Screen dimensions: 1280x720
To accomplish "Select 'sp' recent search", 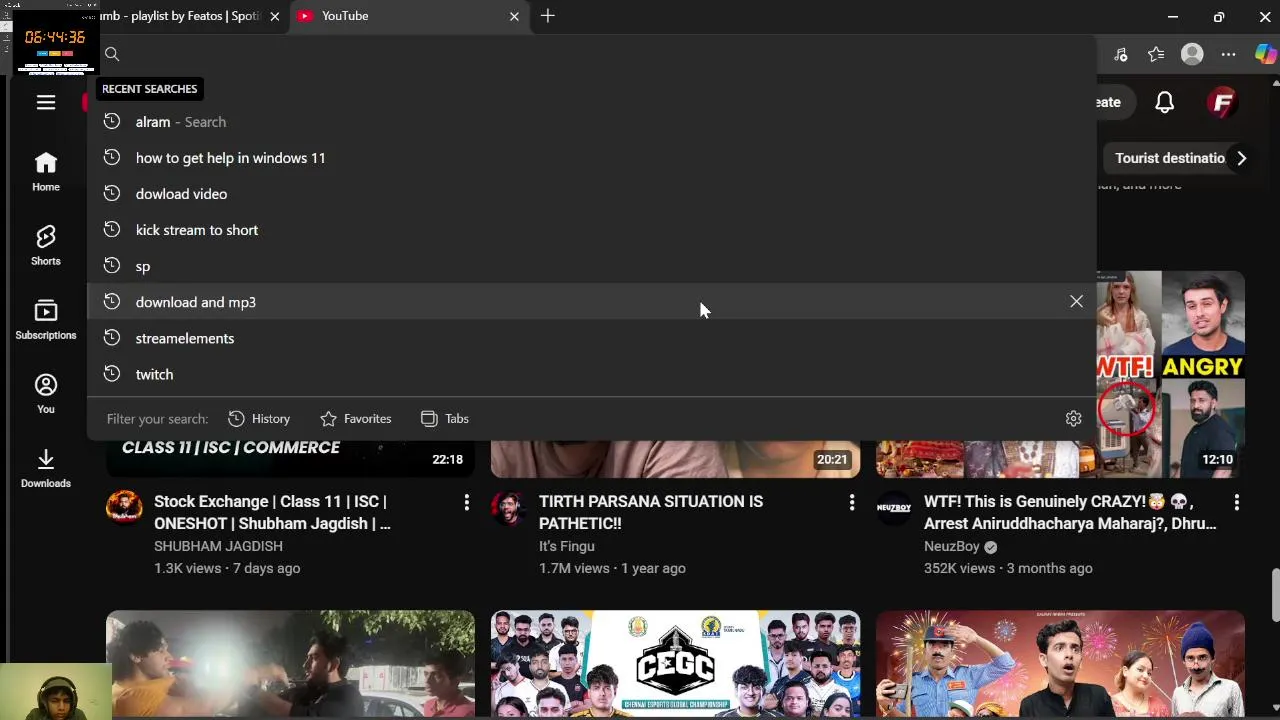I will [x=592, y=266].
